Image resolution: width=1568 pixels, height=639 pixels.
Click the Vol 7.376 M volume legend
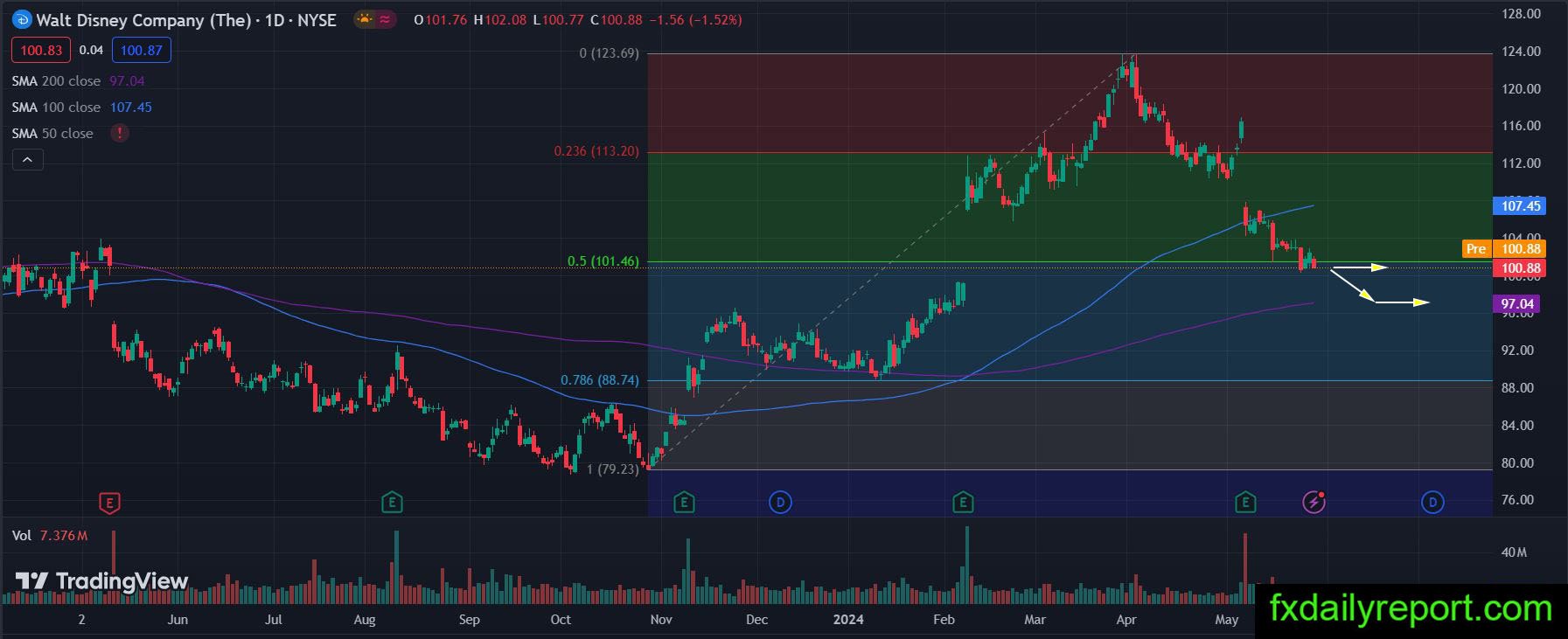coord(50,535)
